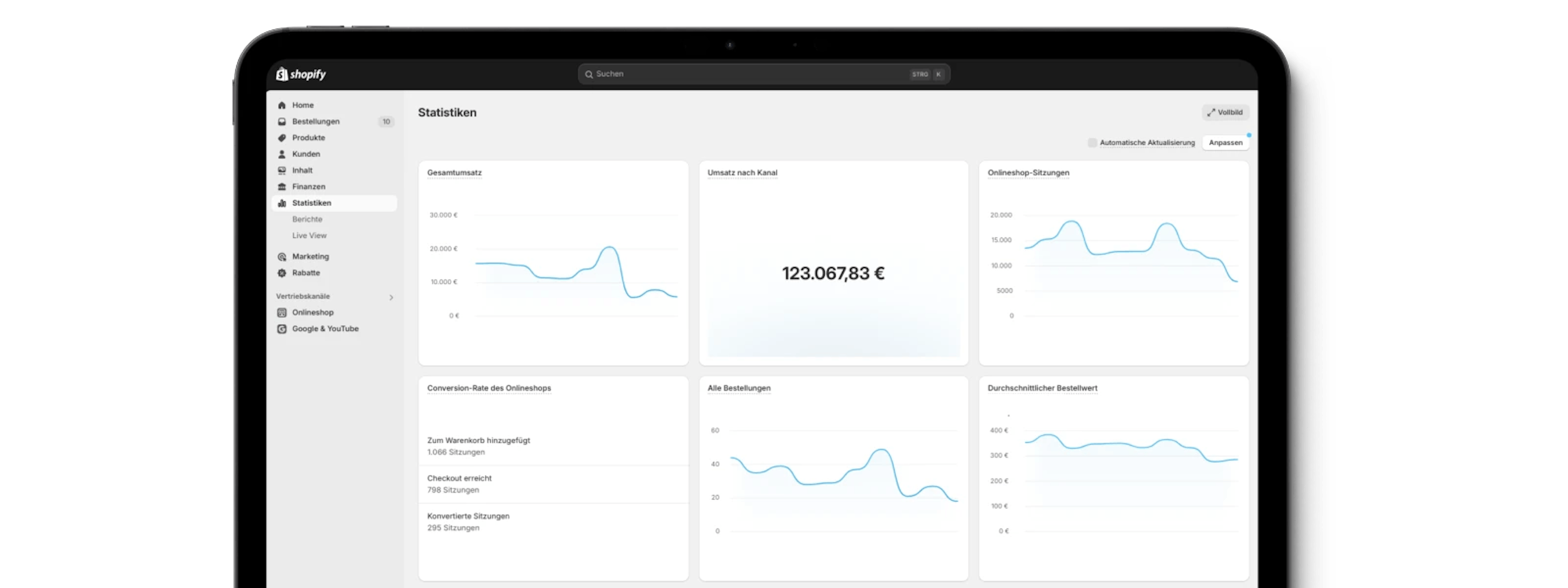Open the Durchschnittlicher Bestellwert report
This screenshot has width=1568, height=588.
[1042, 388]
